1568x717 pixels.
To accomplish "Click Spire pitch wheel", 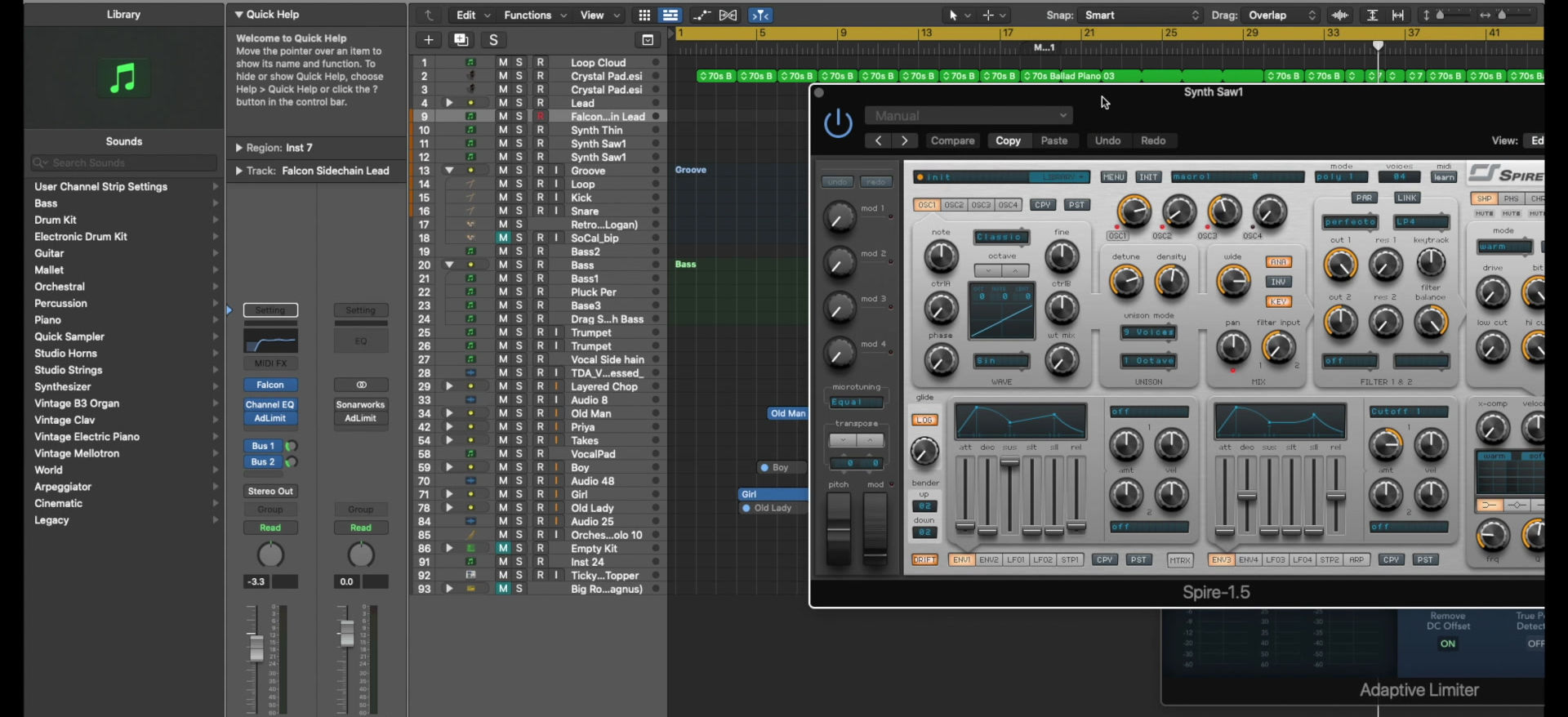I will click(839, 529).
